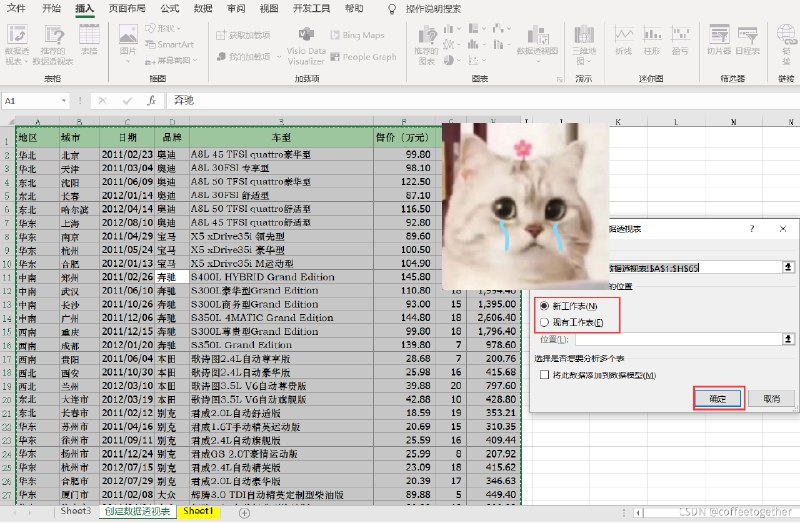Screen dimensions: 800x523
Task: Open the Name Box dropdown arrow
Action: point(64,101)
